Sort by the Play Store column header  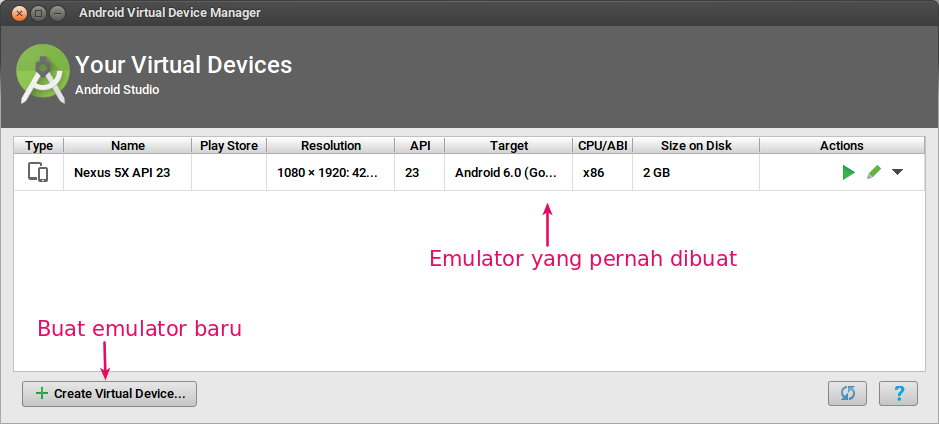click(x=229, y=146)
